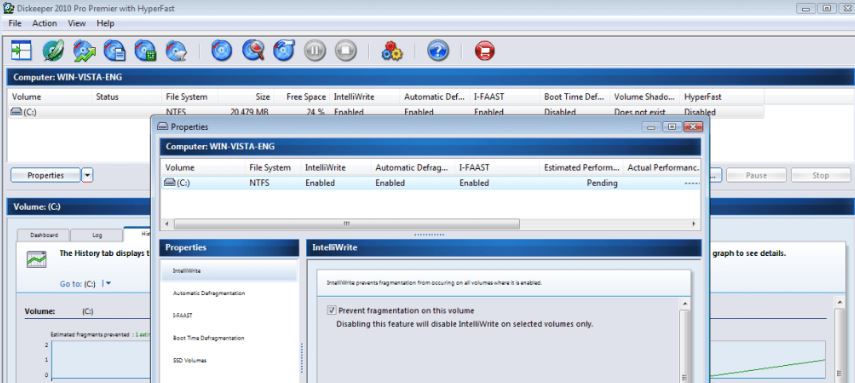Click disc with silver wing toolbar icon
This screenshot has width=855, height=383.
pyautogui.click(x=176, y=51)
